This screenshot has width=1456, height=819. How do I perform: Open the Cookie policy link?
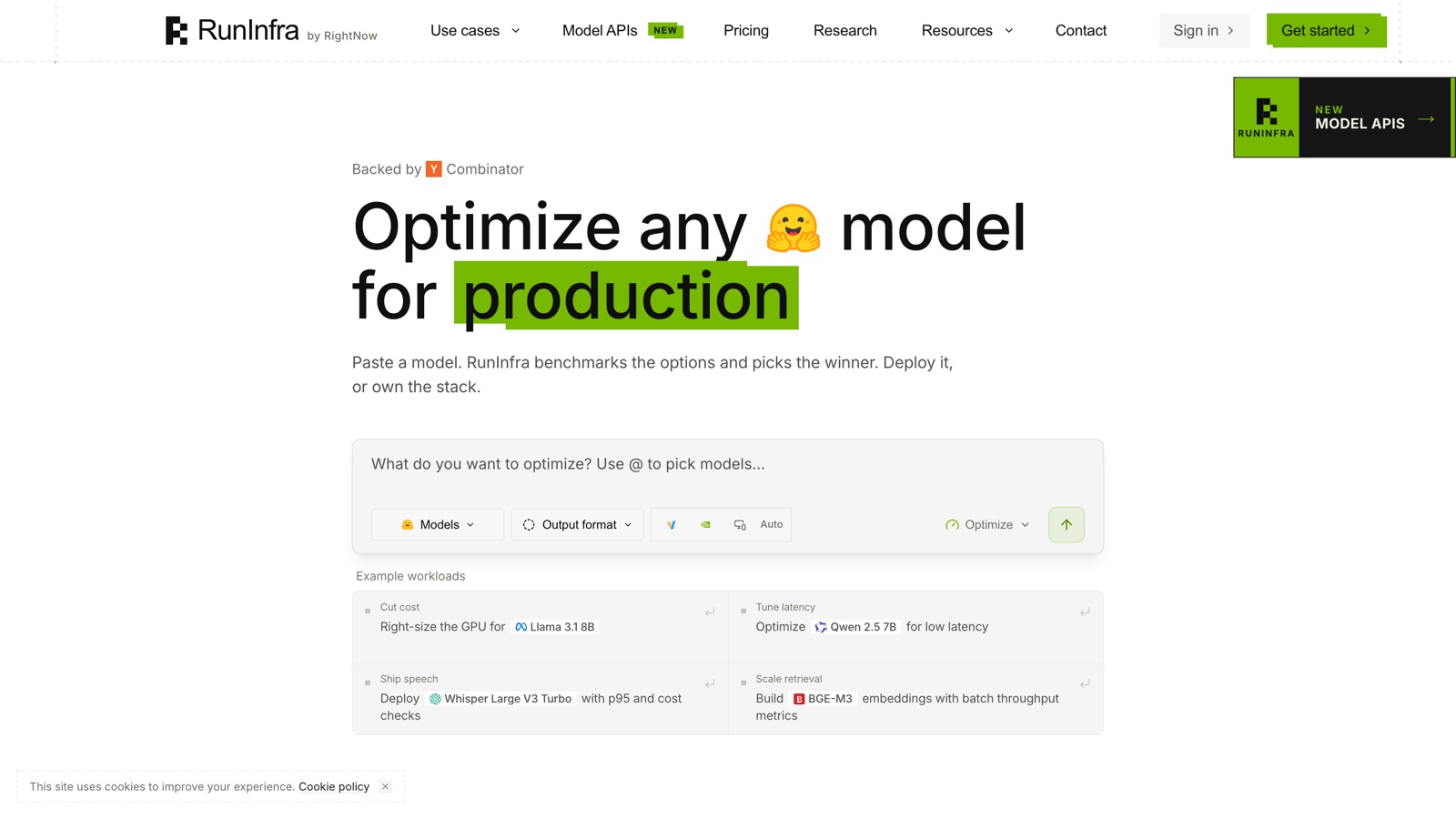click(334, 786)
